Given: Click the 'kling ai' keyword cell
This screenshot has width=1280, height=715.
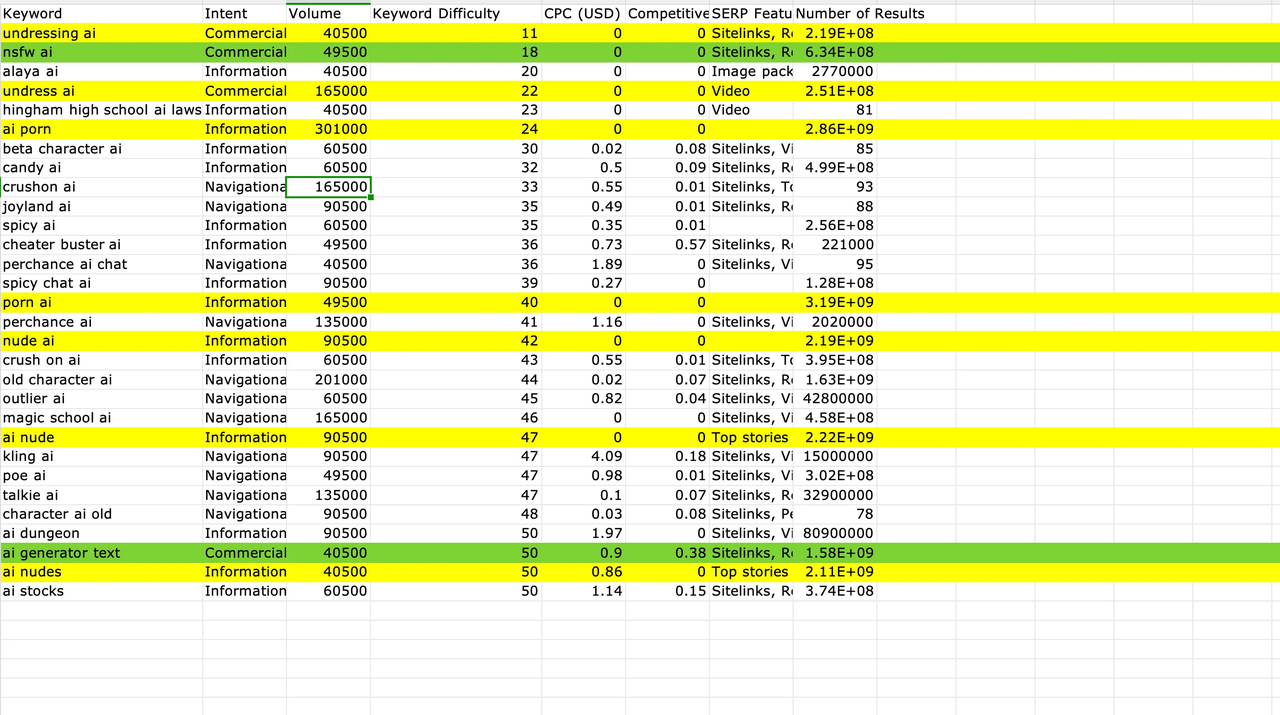Looking at the screenshot, I should (x=101, y=457).
